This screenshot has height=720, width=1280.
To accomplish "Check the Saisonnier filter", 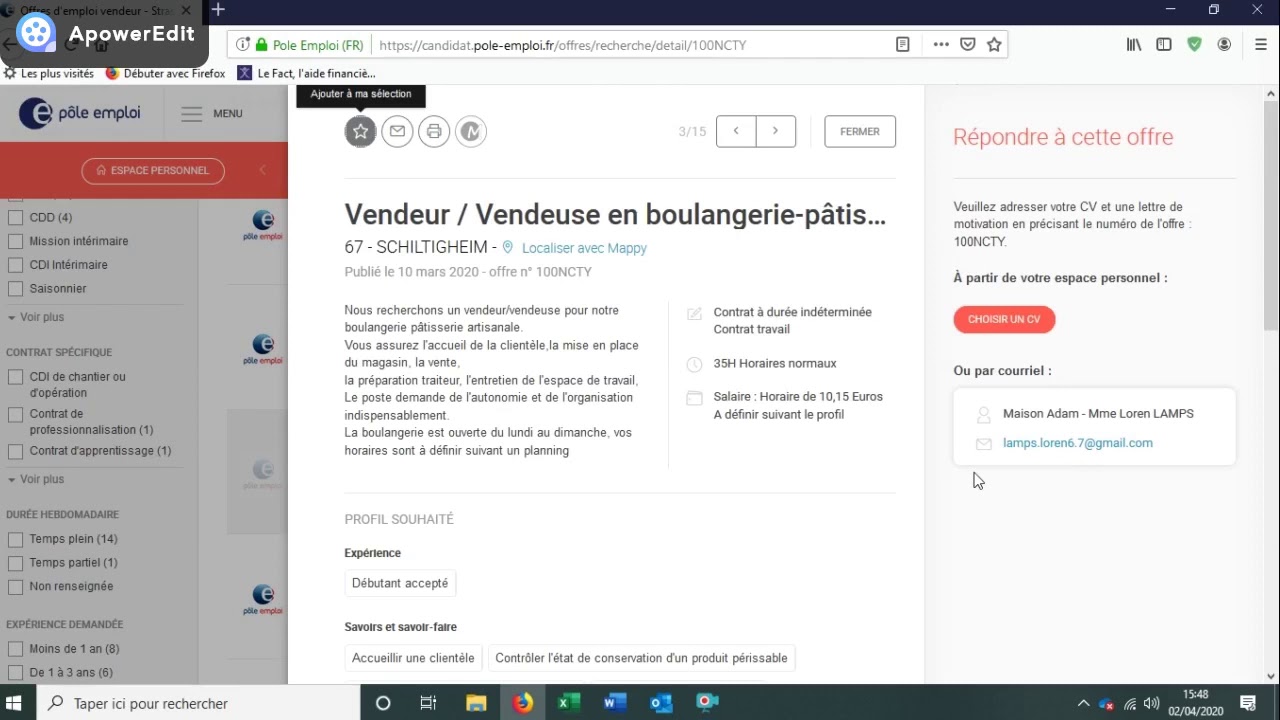I will (15, 289).
